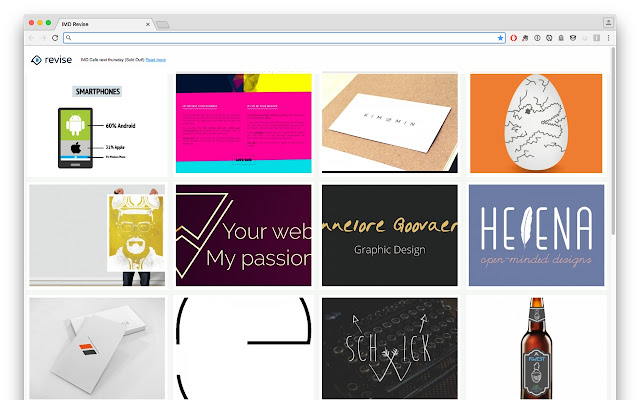This screenshot has width=640, height=400.
Task: Close the IMD Revise tab
Action: pos(148,24)
